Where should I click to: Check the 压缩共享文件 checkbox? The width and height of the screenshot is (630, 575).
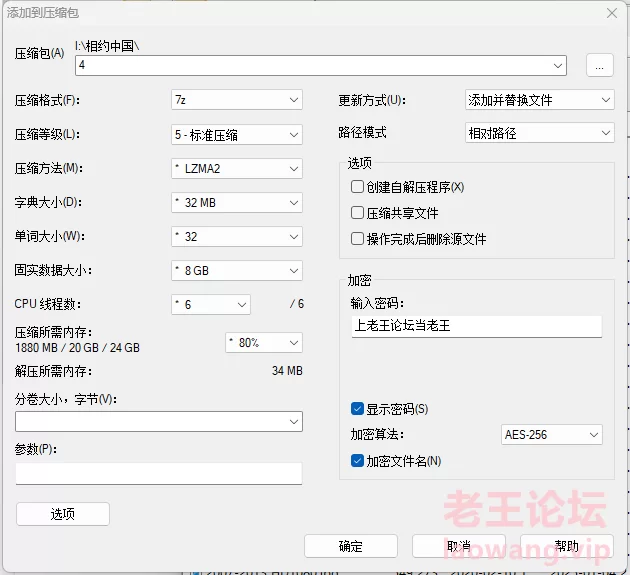[357, 213]
